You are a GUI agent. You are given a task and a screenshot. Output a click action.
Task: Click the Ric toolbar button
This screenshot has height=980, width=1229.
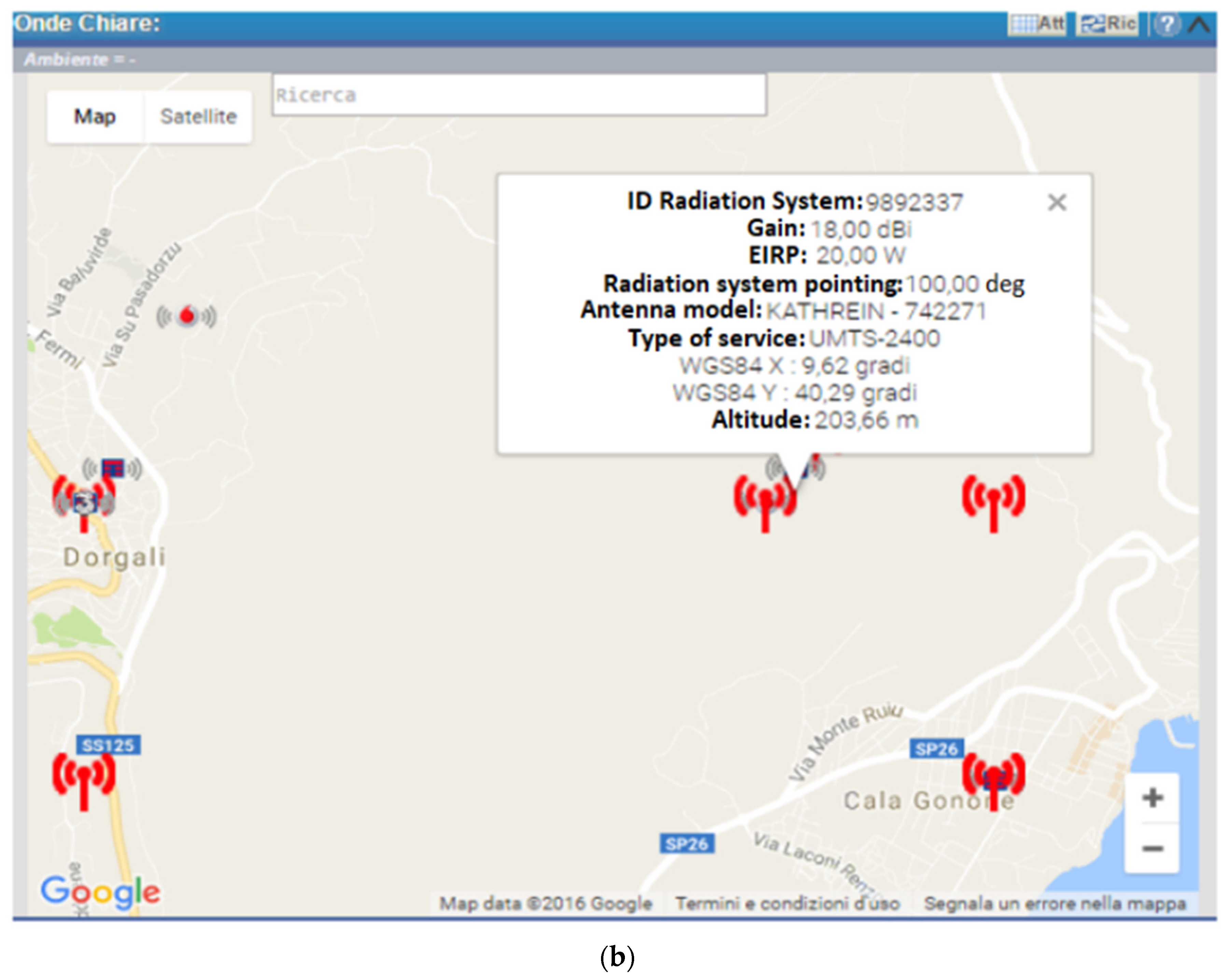point(1107,24)
